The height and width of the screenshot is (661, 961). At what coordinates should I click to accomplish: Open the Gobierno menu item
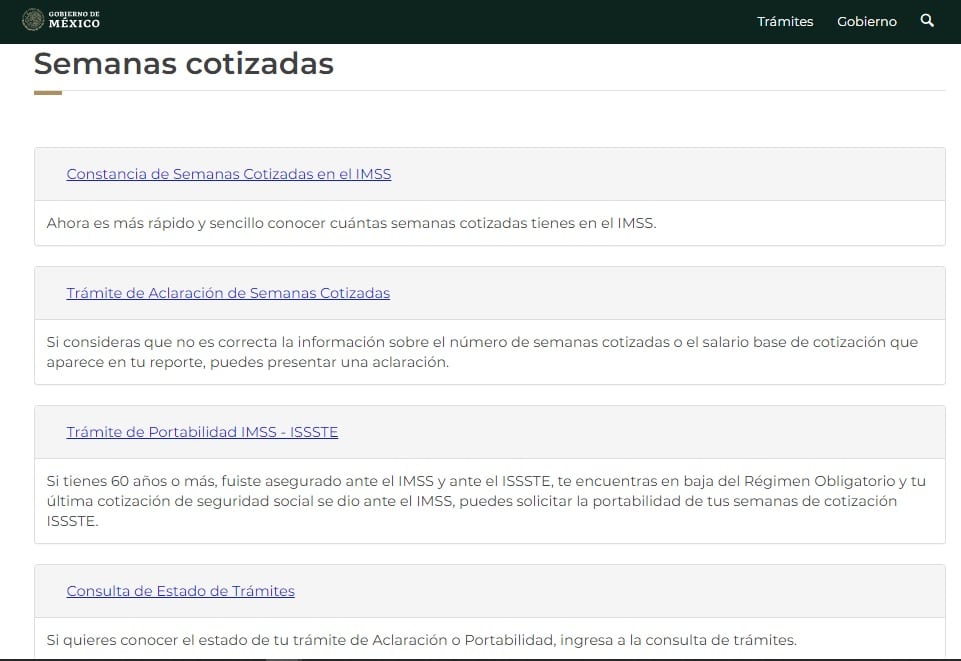pyautogui.click(x=867, y=21)
